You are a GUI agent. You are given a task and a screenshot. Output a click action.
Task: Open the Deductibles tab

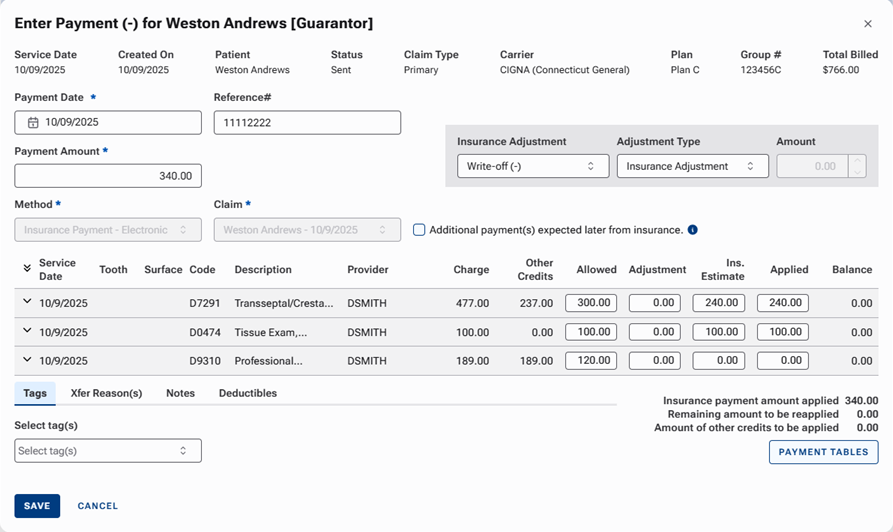pos(247,393)
